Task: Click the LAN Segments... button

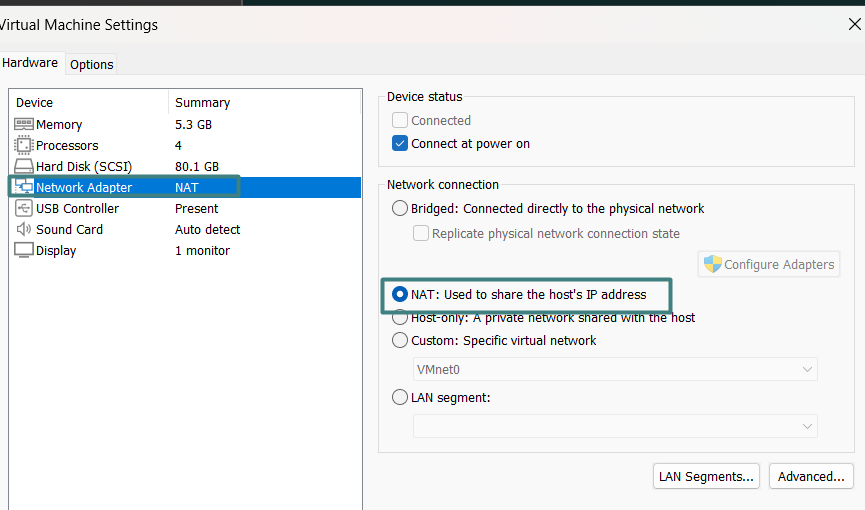Action: (706, 476)
